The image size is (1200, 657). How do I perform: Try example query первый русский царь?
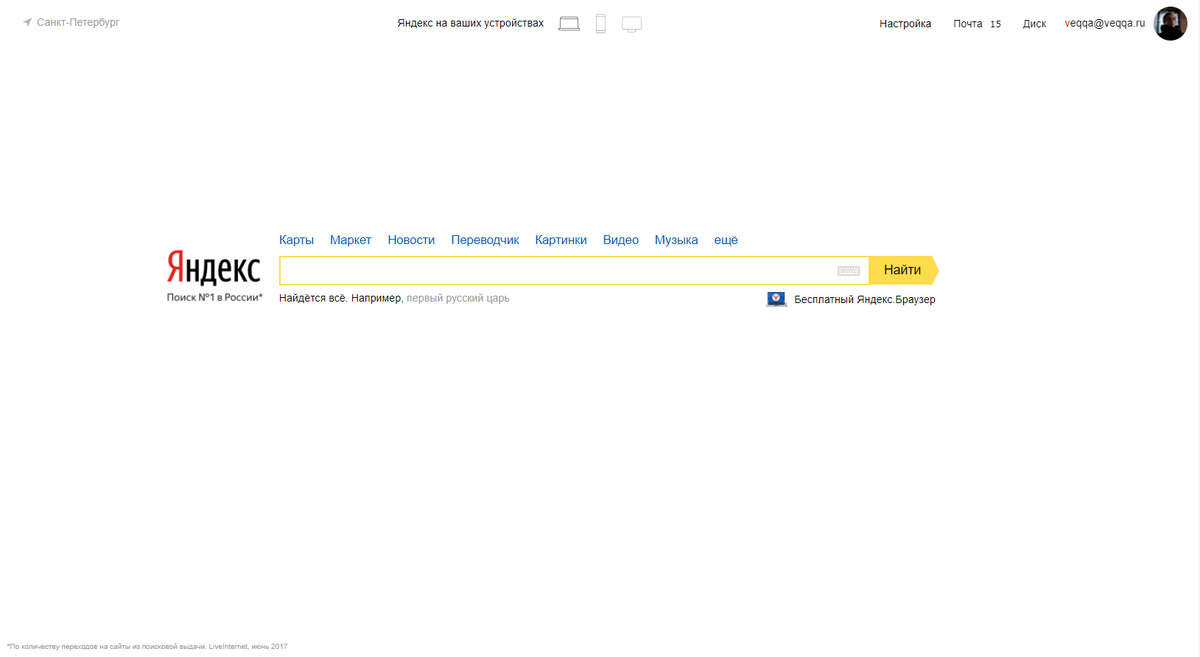(x=458, y=298)
